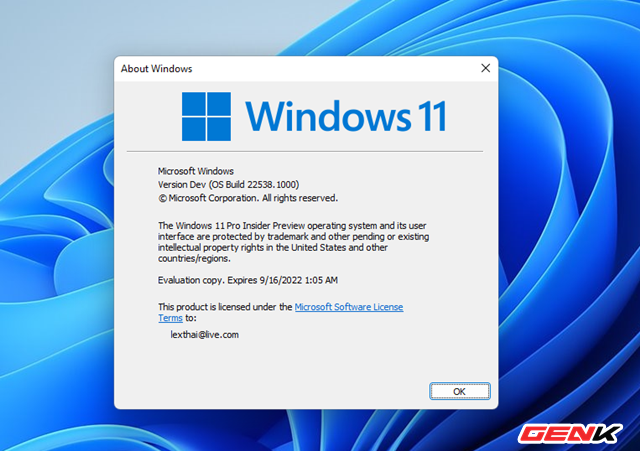This screenshot has width=640, height=451.
Task: Open the Microsoft Software License link
Action: [349, 307]
